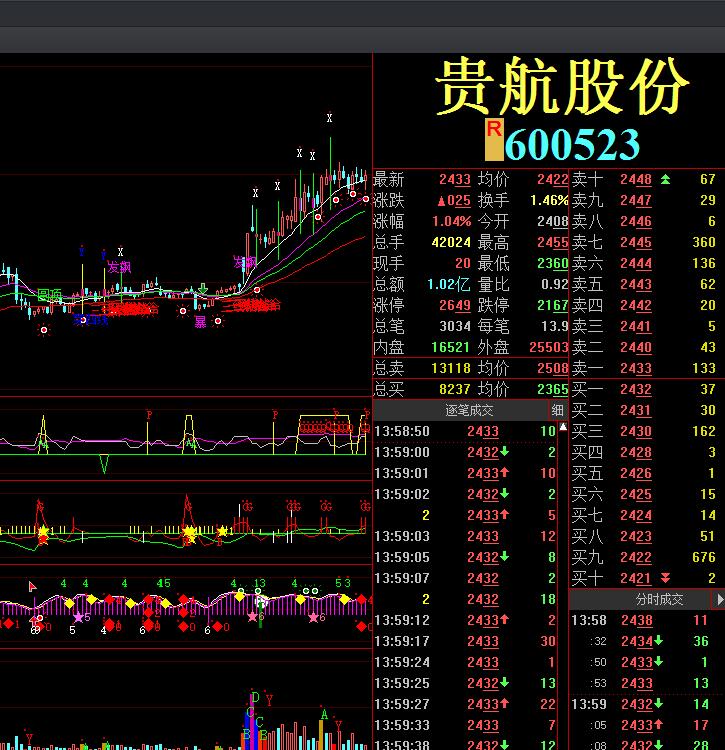Click the green D label above the volume bars

pyautogui.click(x=255, y=697)
